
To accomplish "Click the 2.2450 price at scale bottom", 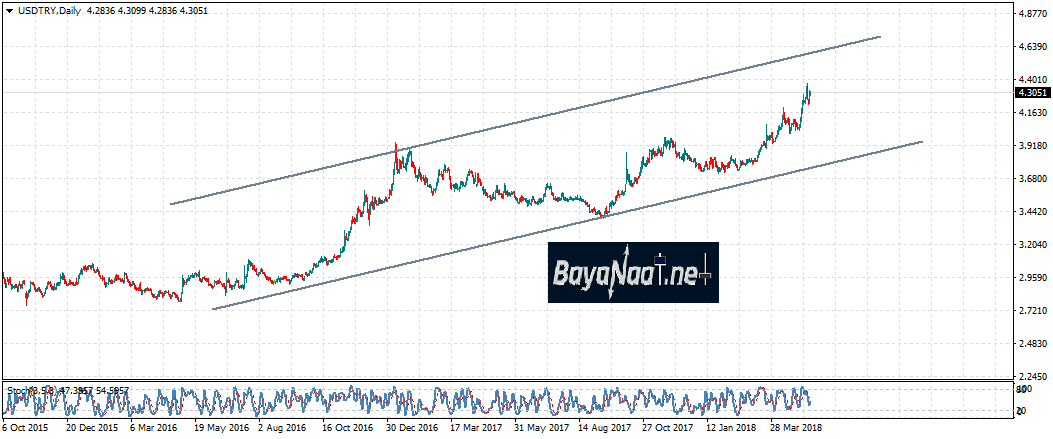I will (1031, 376).
